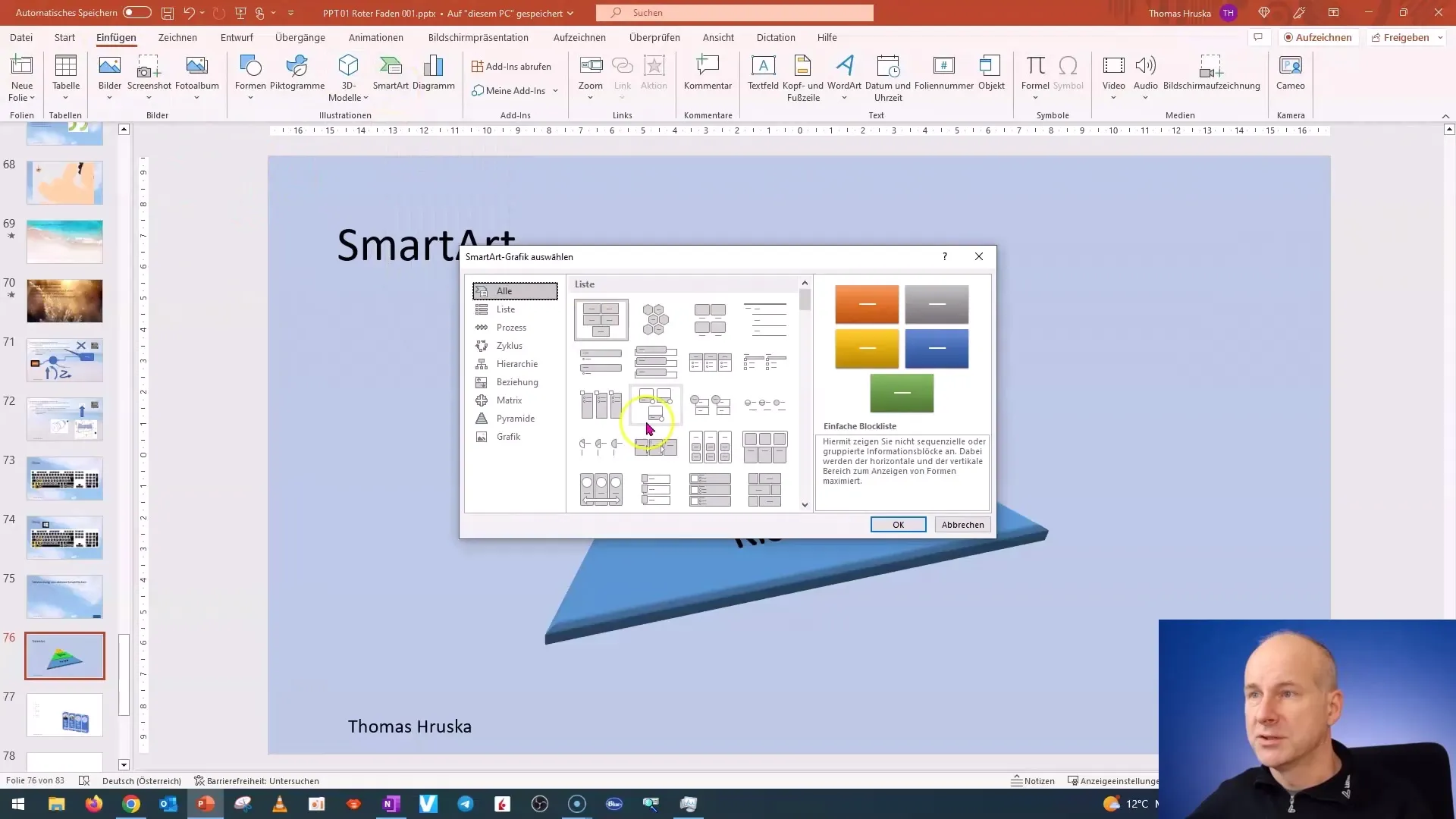This screenshot has height=819, width=1456.
Task: Select slide 76 thumbnail in panel
Action: 64,655
